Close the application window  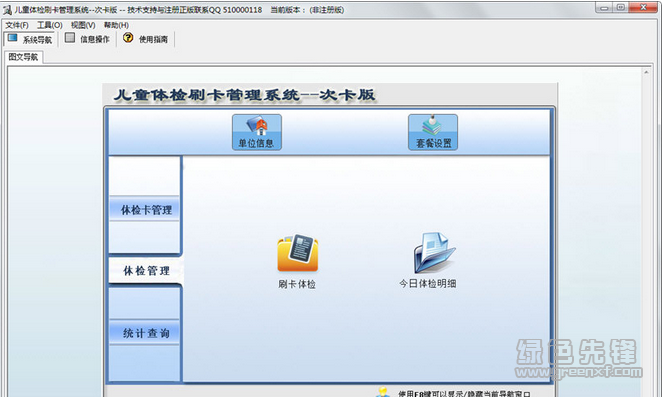click(643, 7)
